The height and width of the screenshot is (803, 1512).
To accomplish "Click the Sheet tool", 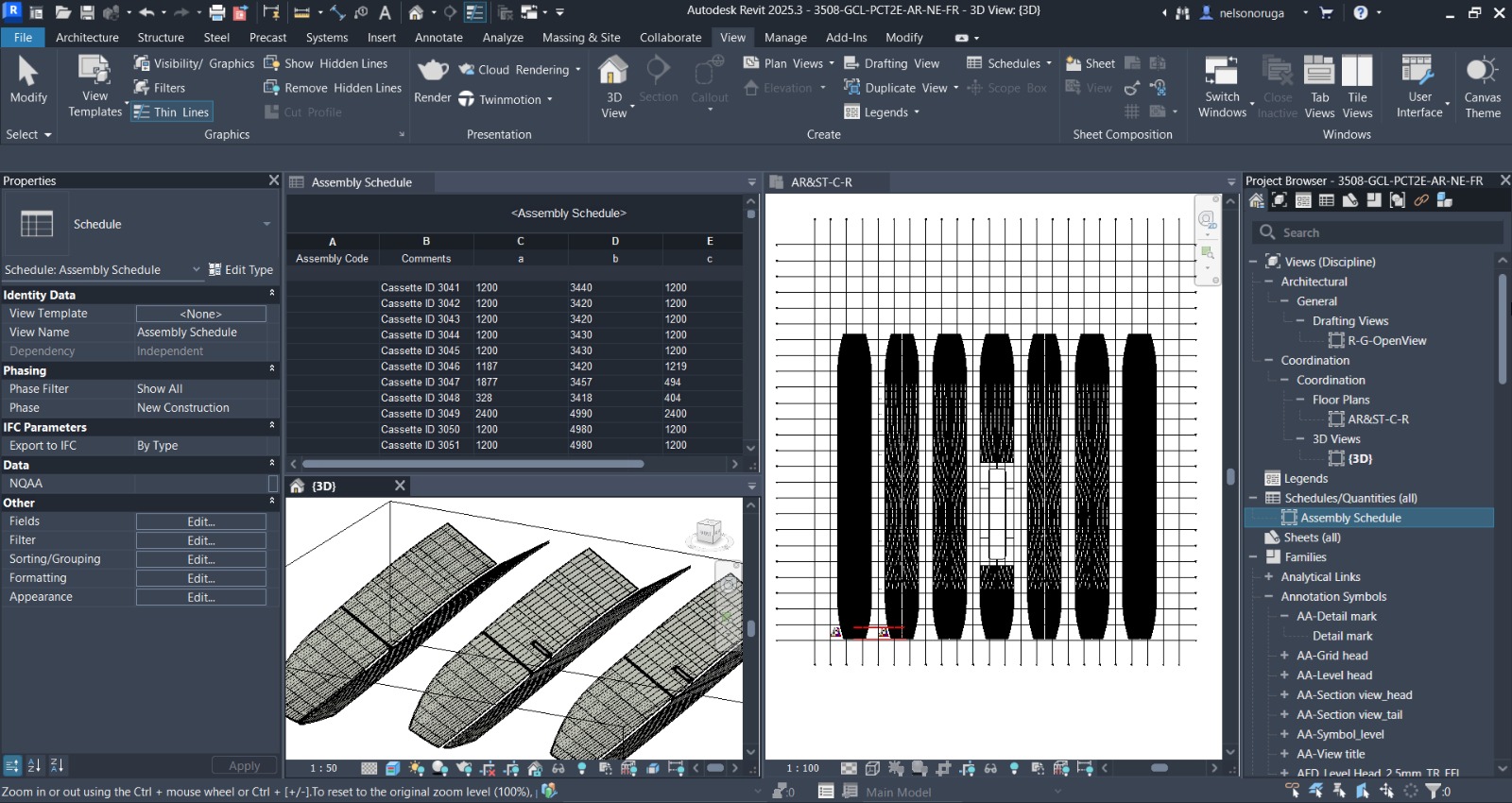I will click(1091, 63).
